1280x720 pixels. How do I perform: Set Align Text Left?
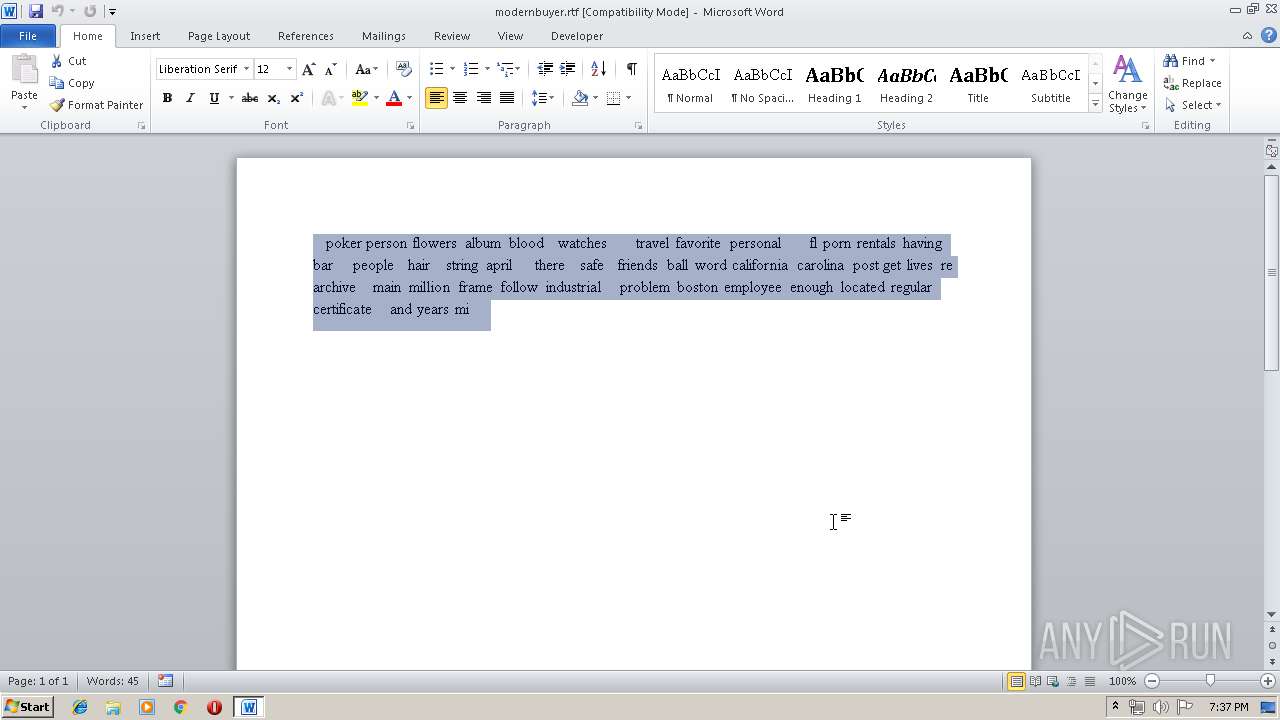(x=436, y=98)
